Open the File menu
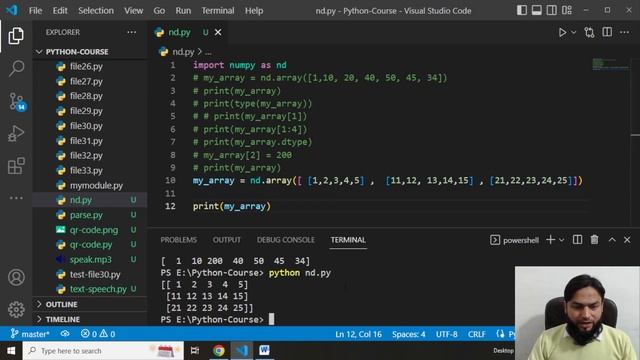The image size is (640, 360). click(36, 11)
